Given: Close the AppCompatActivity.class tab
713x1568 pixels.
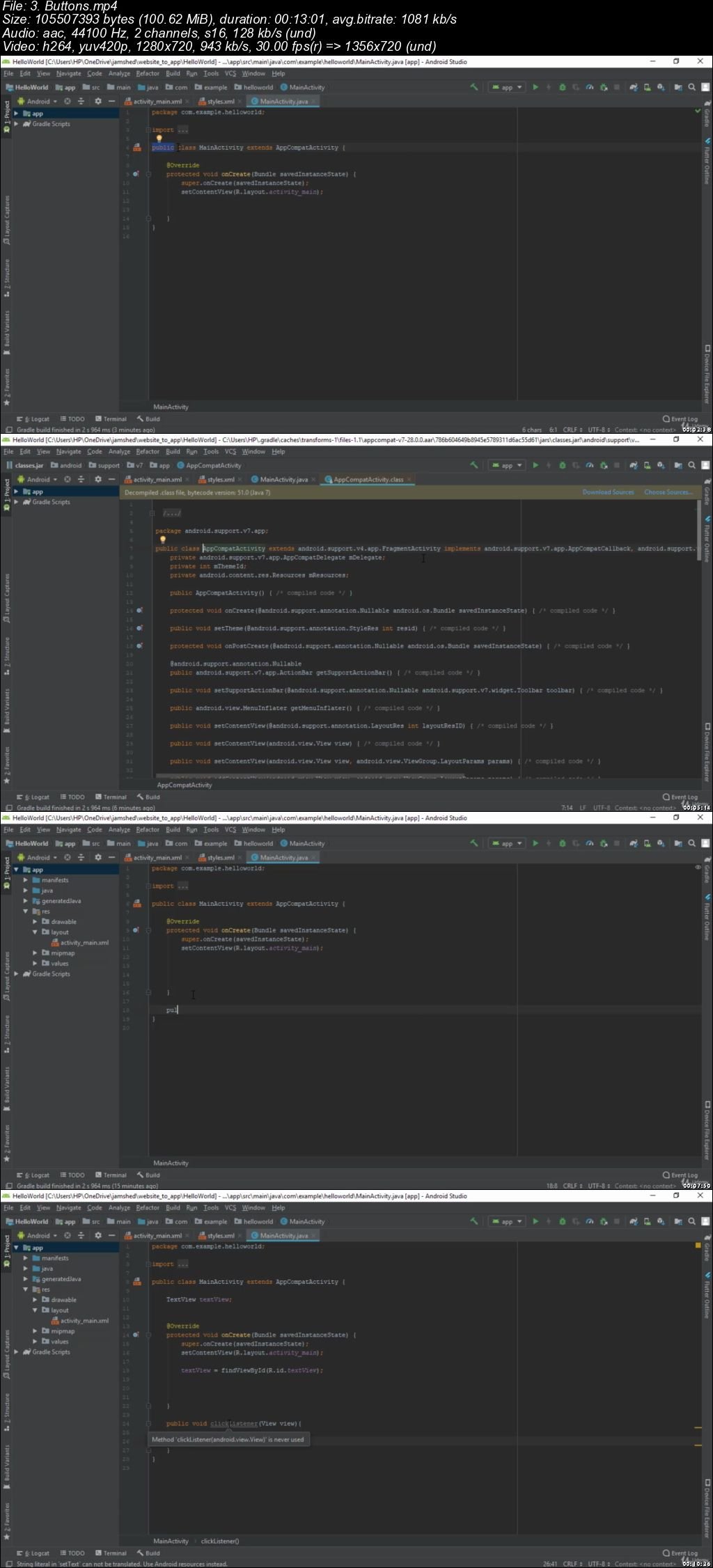Looking at the screenshot, I should tap(410, 479).
